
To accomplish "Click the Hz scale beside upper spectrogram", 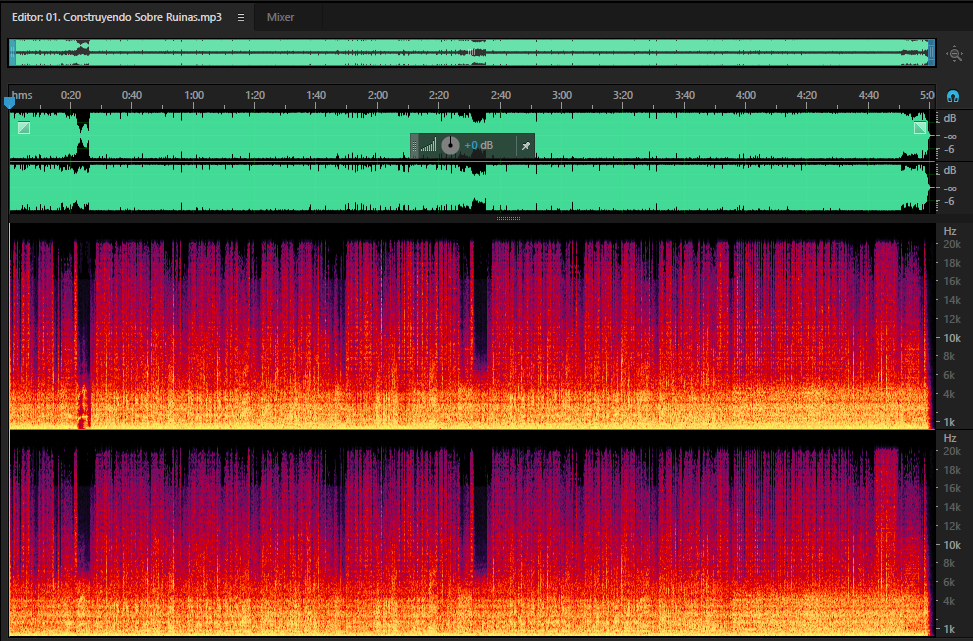I will click(950, 326).
